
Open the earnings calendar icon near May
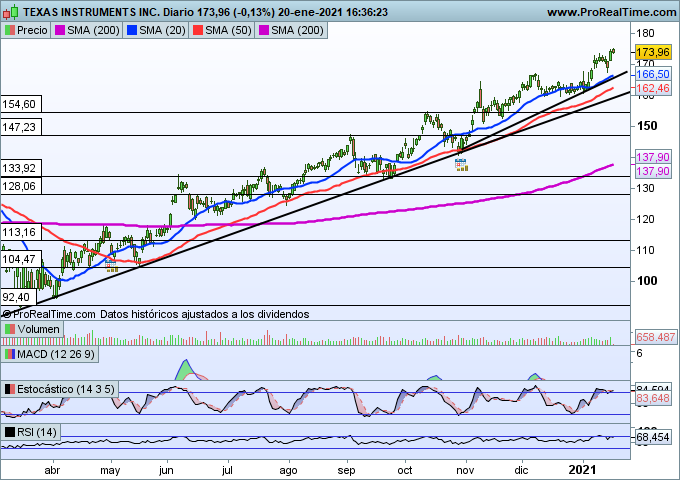pos(111,266)
